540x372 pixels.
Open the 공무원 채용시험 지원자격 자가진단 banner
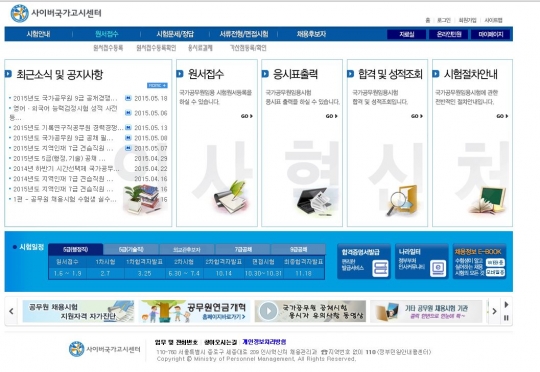tap(78, 311)
